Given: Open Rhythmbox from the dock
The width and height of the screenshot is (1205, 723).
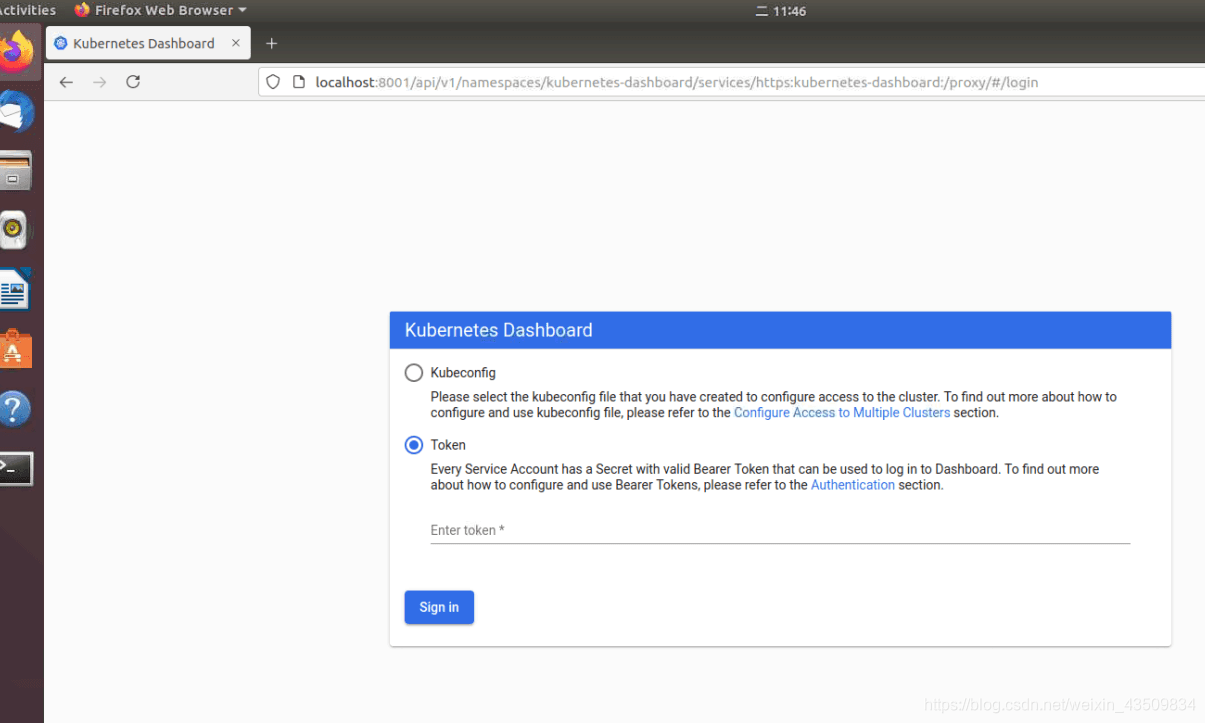Looking at the screenshot, I should click(x=14, y=230).
